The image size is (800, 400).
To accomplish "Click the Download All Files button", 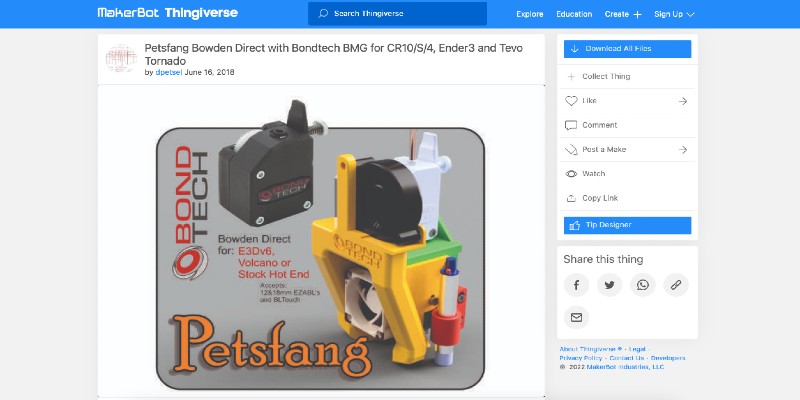I will [x=628, y=49].
